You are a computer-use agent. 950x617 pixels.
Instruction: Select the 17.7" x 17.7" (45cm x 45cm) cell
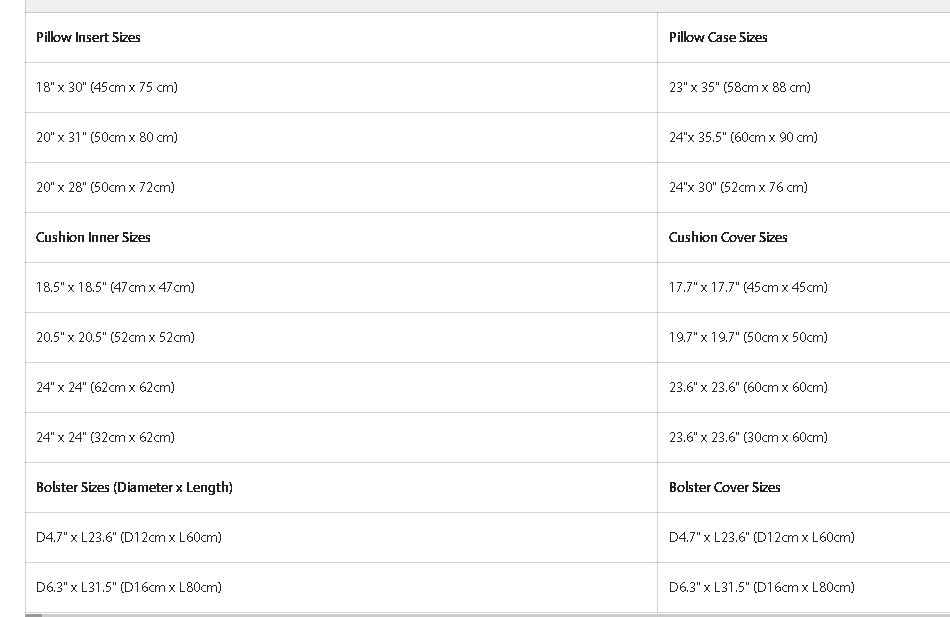click(748, 287)
